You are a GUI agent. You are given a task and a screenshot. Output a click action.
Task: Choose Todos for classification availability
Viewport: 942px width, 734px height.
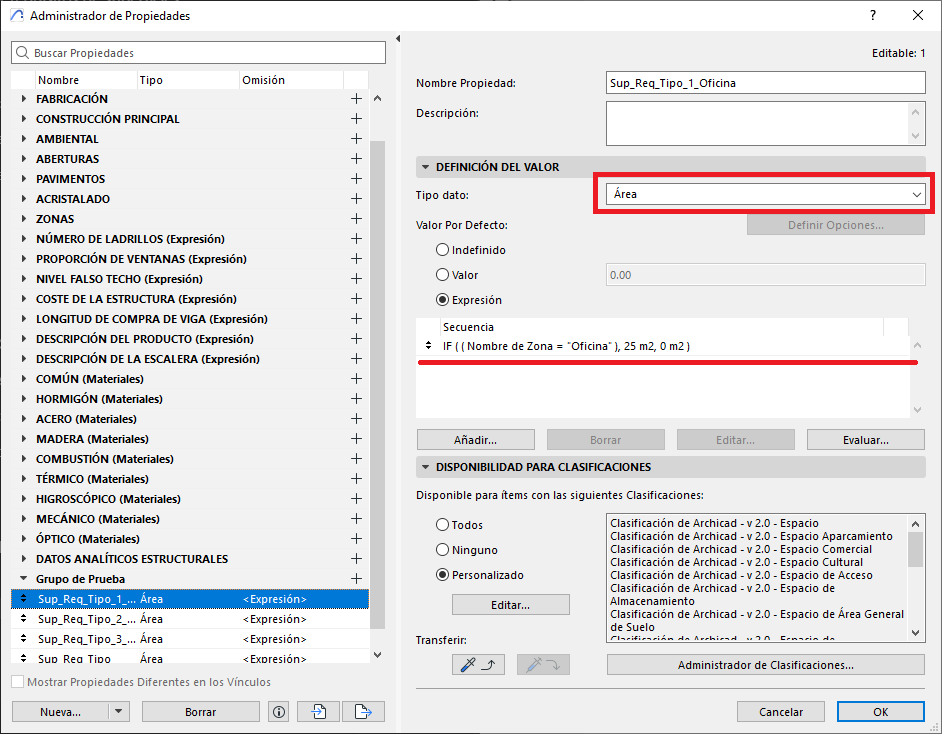coord(443,525)
